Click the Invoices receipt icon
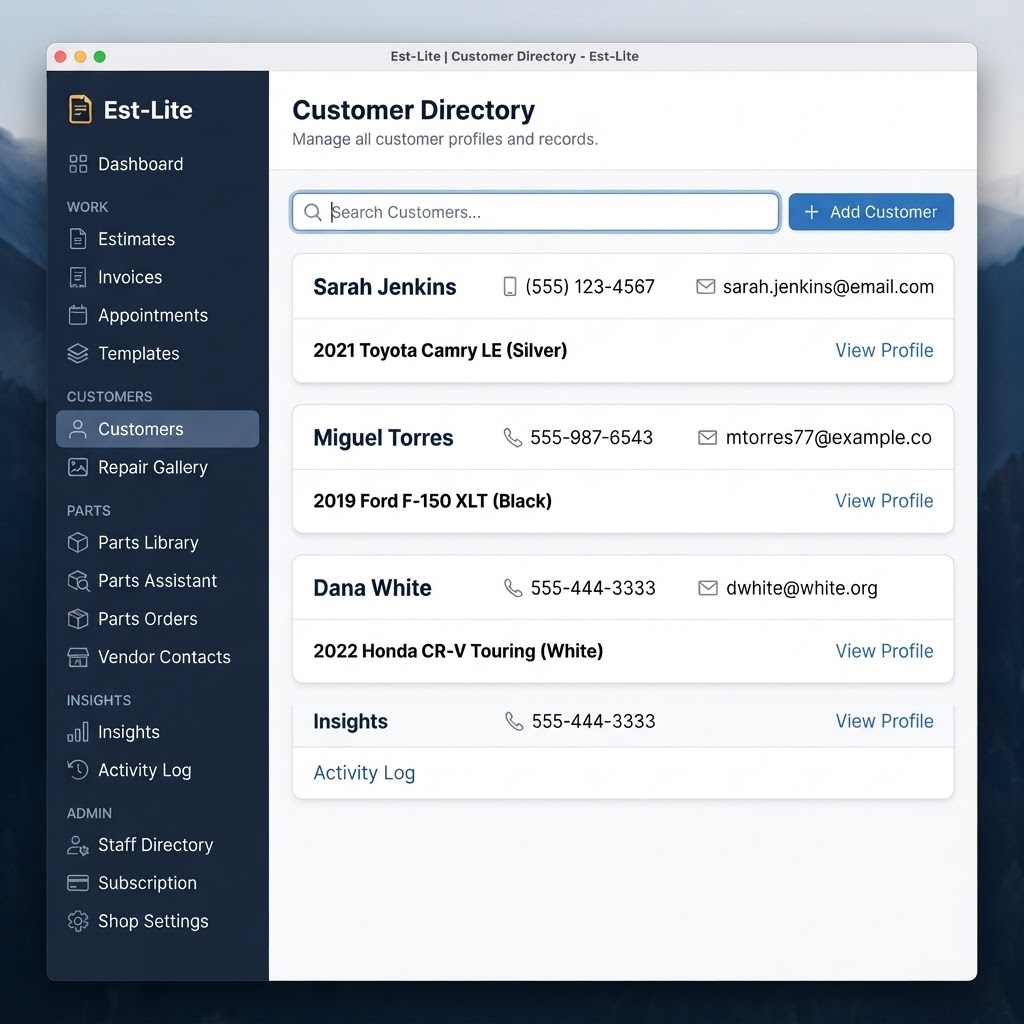The height and width of the screenshot is (1024, 1024). (x=78, y=277)
